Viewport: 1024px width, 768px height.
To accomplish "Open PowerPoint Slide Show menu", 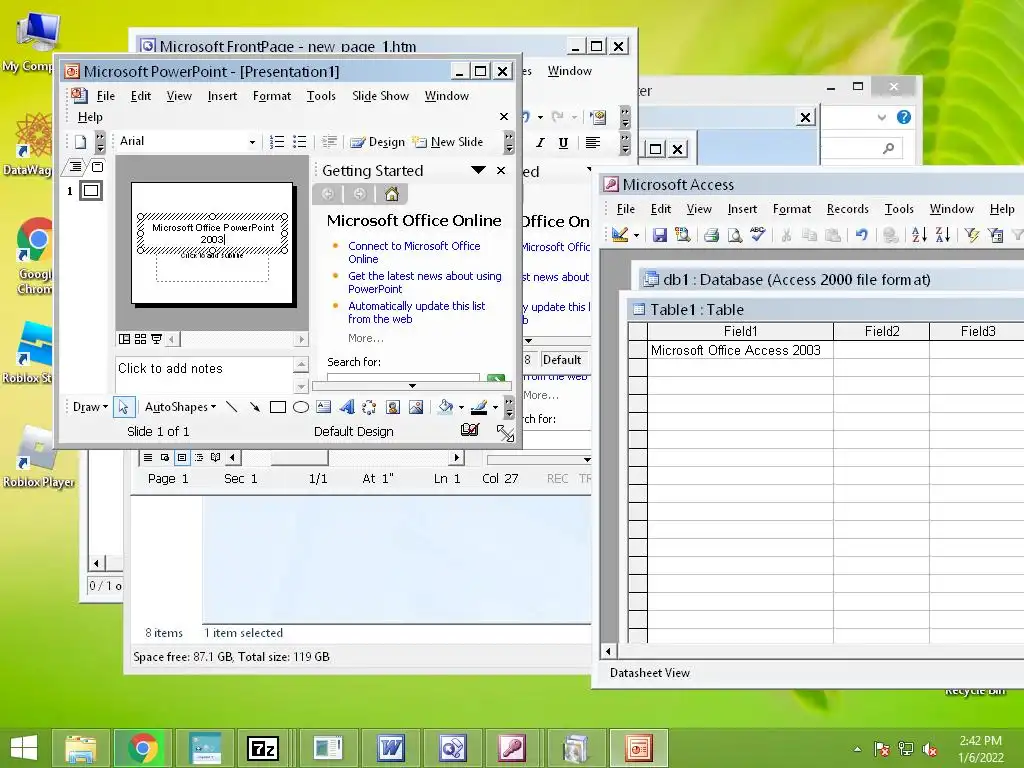I will (x=380, y=96).
